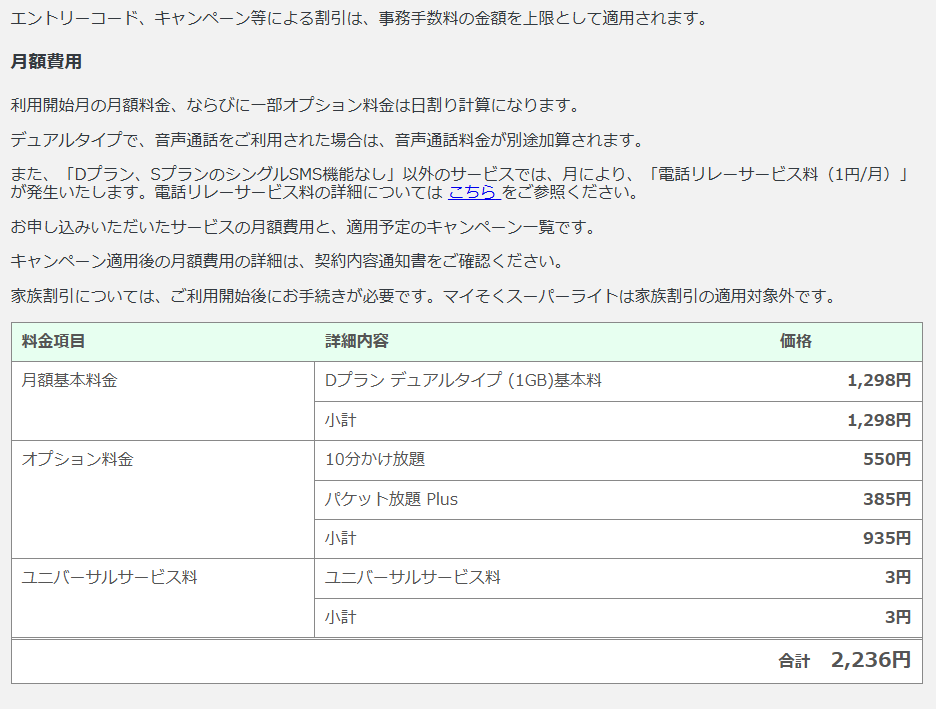The width and height of the screenshot is (936, 709).
Task: Select the ユニバーサルサービス料 category label
Action: (x=109, y=578)
